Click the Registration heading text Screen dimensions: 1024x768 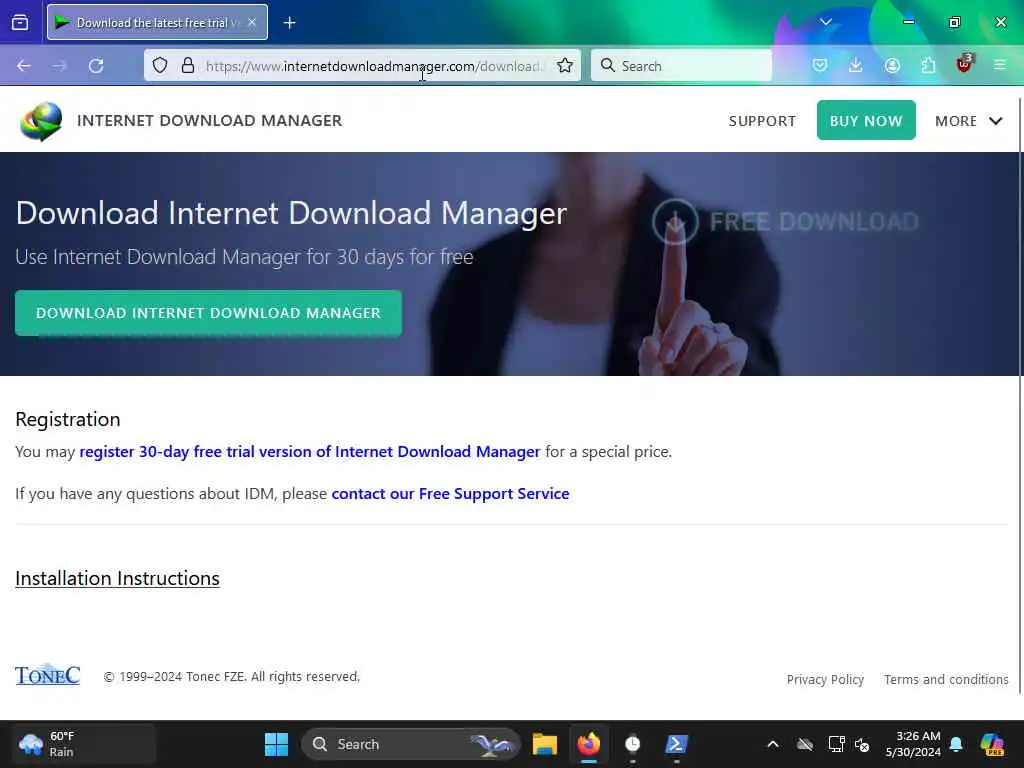[x=68, y=419]
